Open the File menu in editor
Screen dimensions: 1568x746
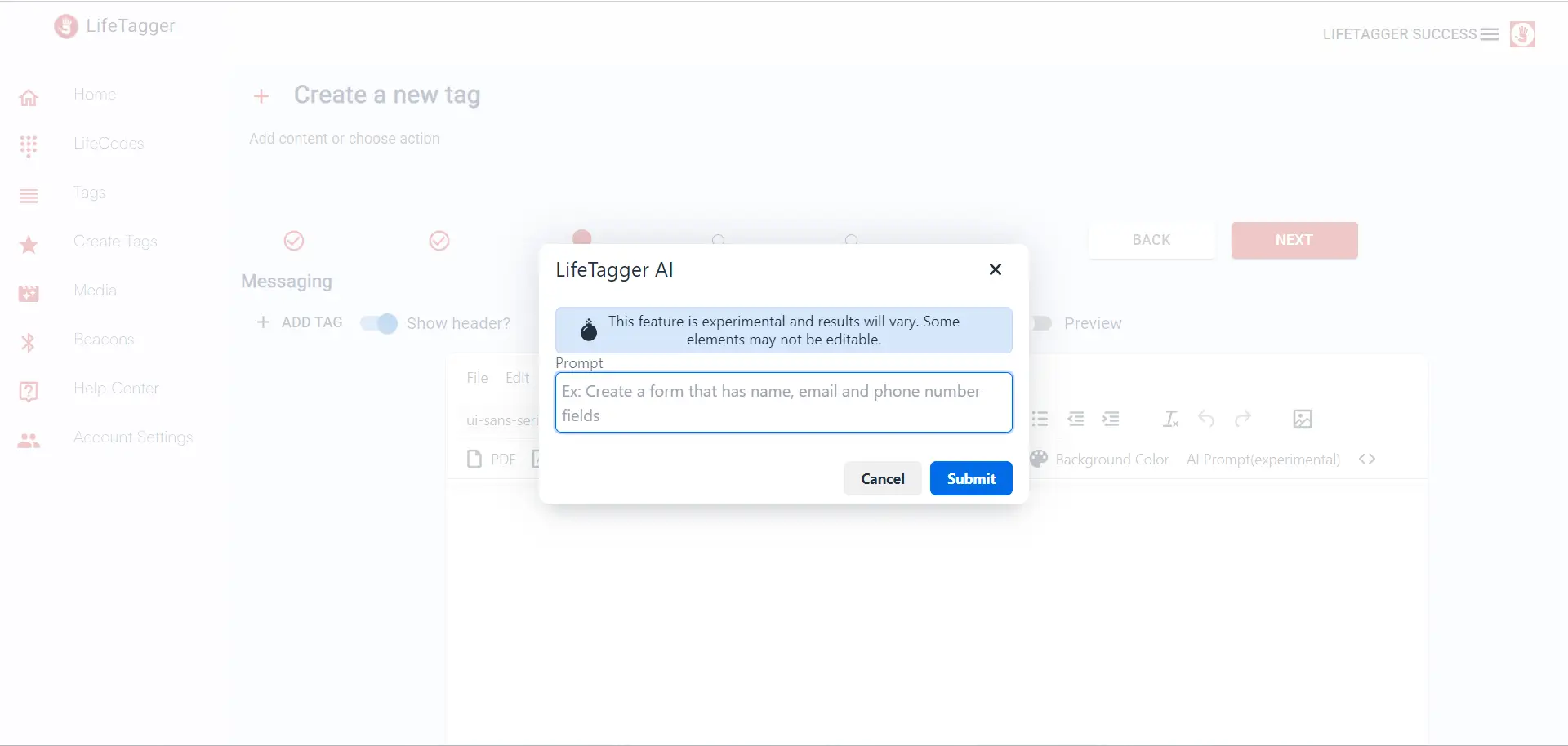477,378
